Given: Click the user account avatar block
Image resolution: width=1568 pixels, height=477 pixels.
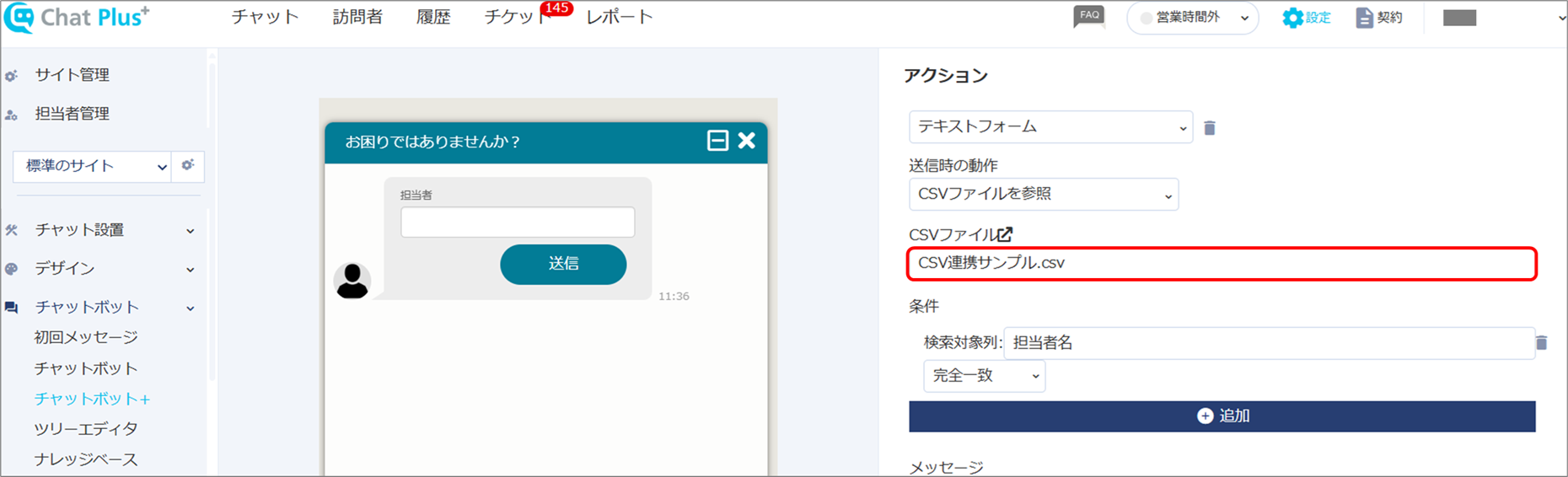Looking at the screenshot, I should 1459,19.
